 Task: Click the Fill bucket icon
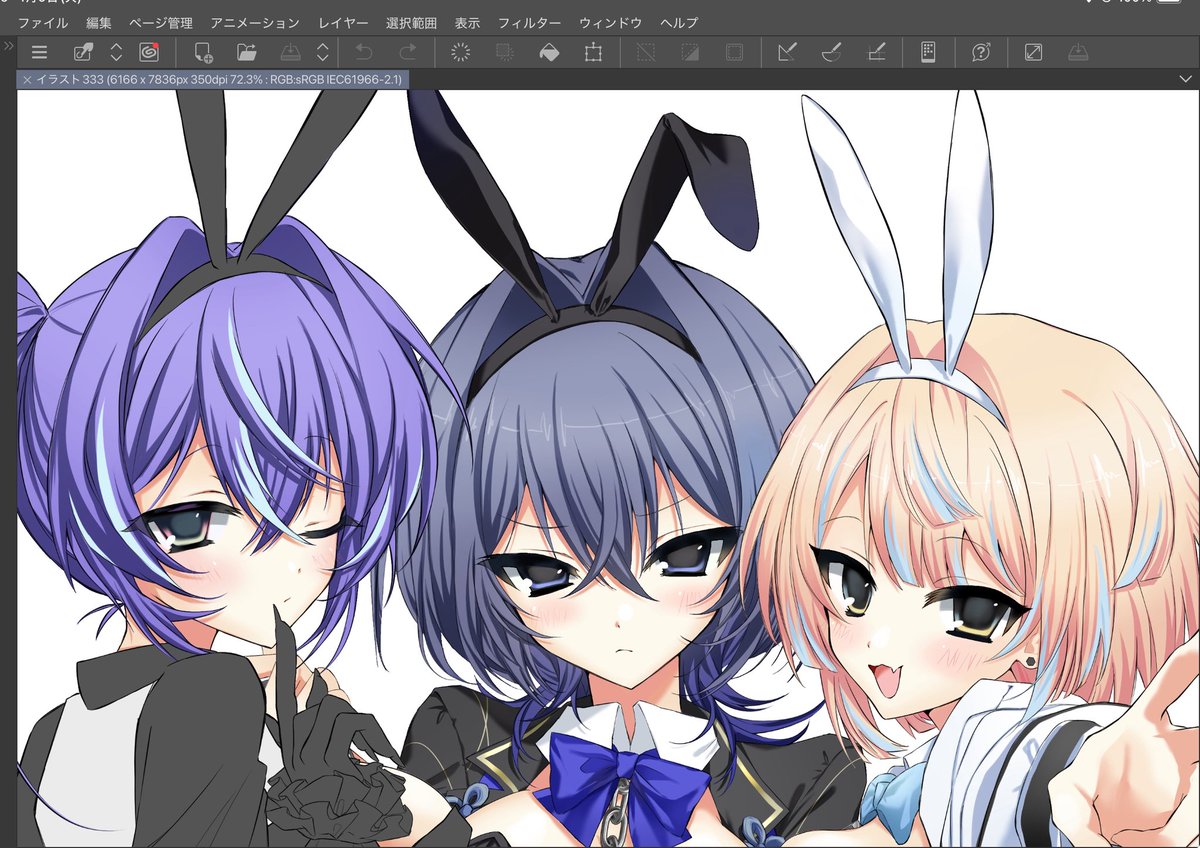click(549, 53)
